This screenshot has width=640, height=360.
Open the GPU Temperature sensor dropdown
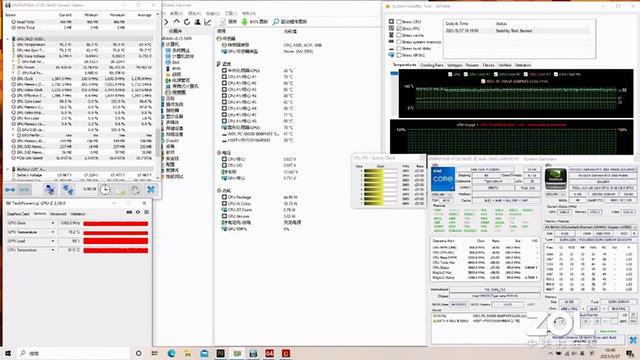click(53, 232)
